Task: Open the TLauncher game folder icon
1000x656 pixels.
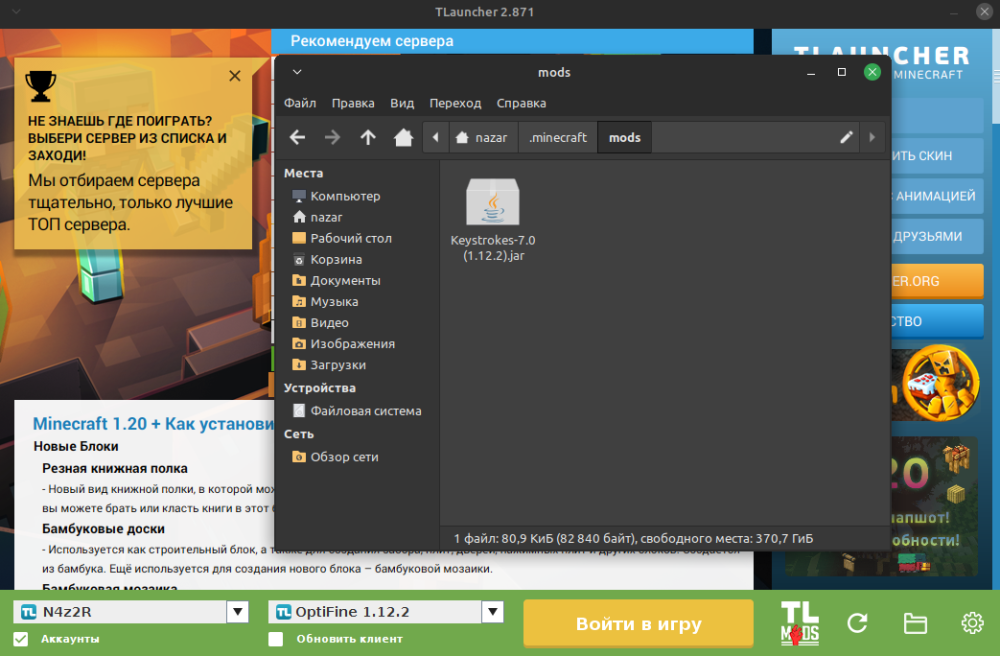Action: coord(915,623)
